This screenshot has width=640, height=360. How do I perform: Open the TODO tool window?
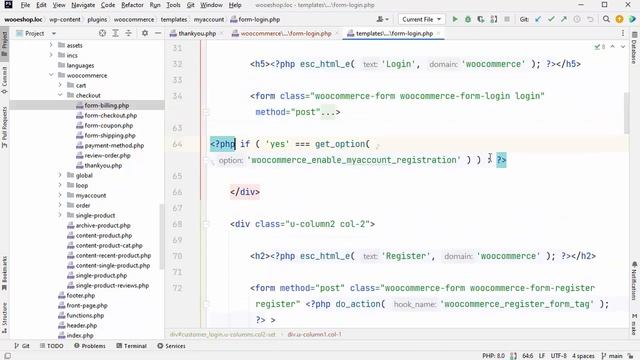tap(51, 346)
